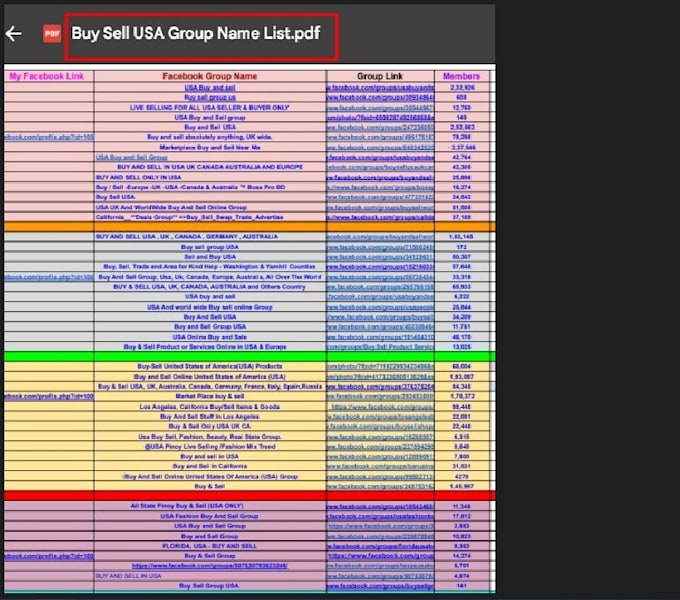Open group link for 'Marketplace Buy and Sell Near Me'

380,147
